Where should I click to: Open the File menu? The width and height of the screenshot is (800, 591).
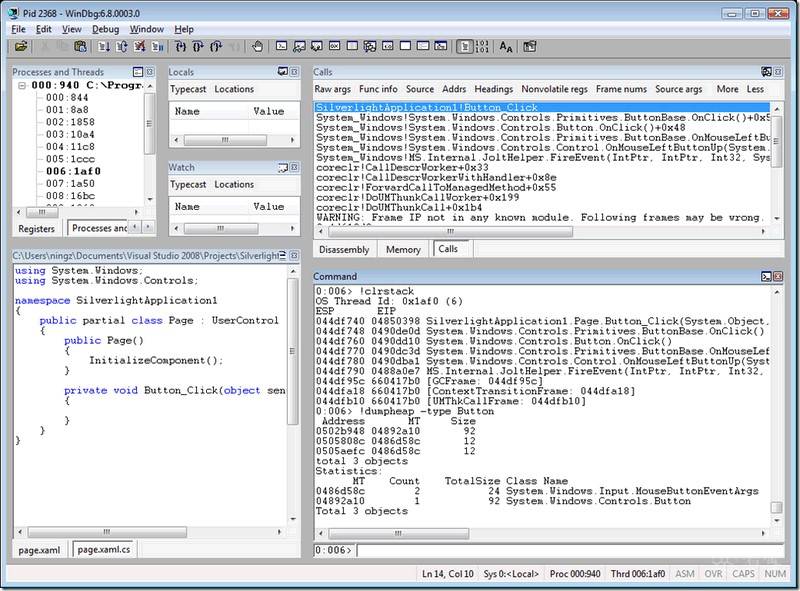[x=18, y=29]
